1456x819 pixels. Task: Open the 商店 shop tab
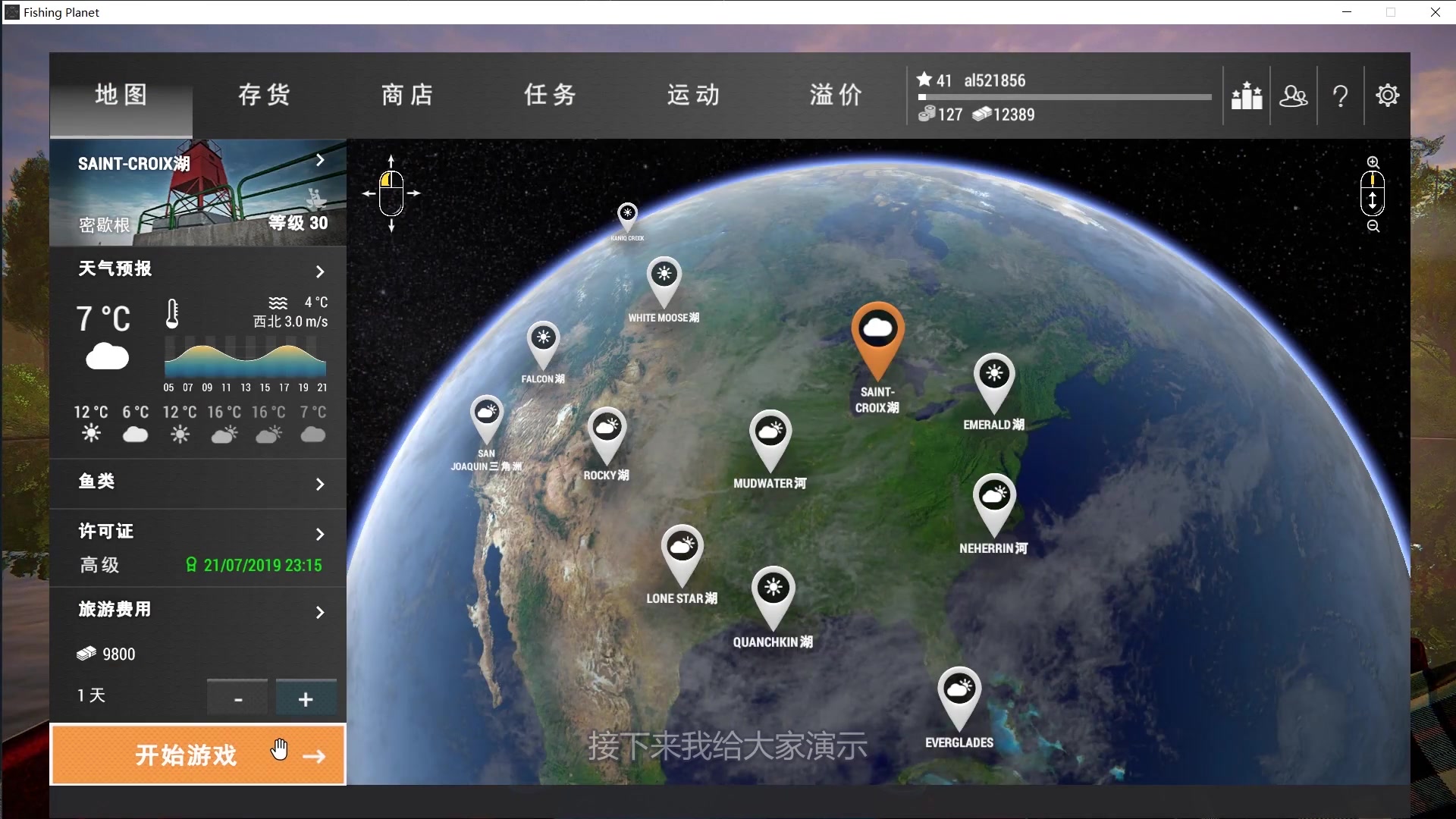[x=407, y=95]
